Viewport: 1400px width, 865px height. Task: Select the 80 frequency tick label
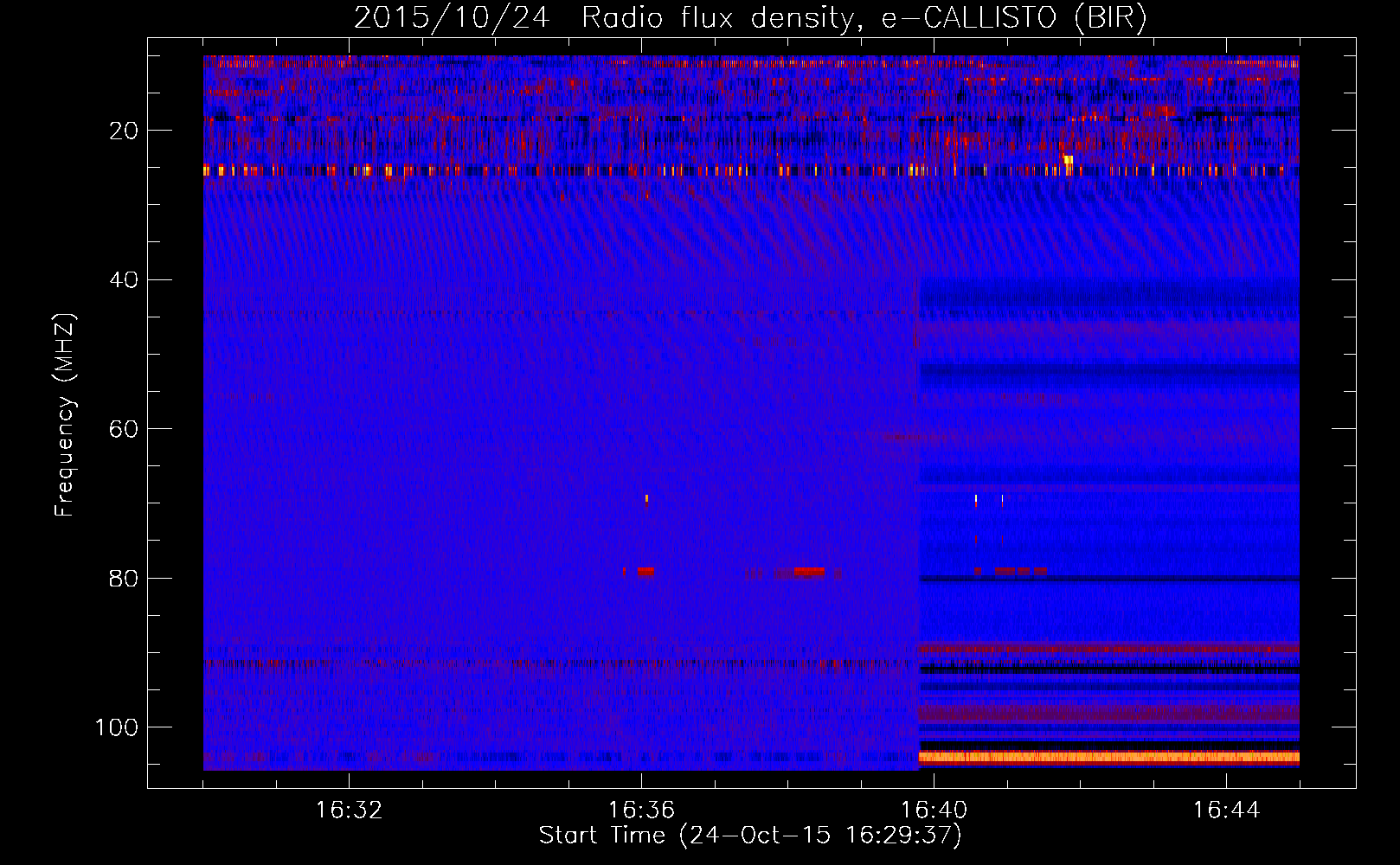point(124,579)
